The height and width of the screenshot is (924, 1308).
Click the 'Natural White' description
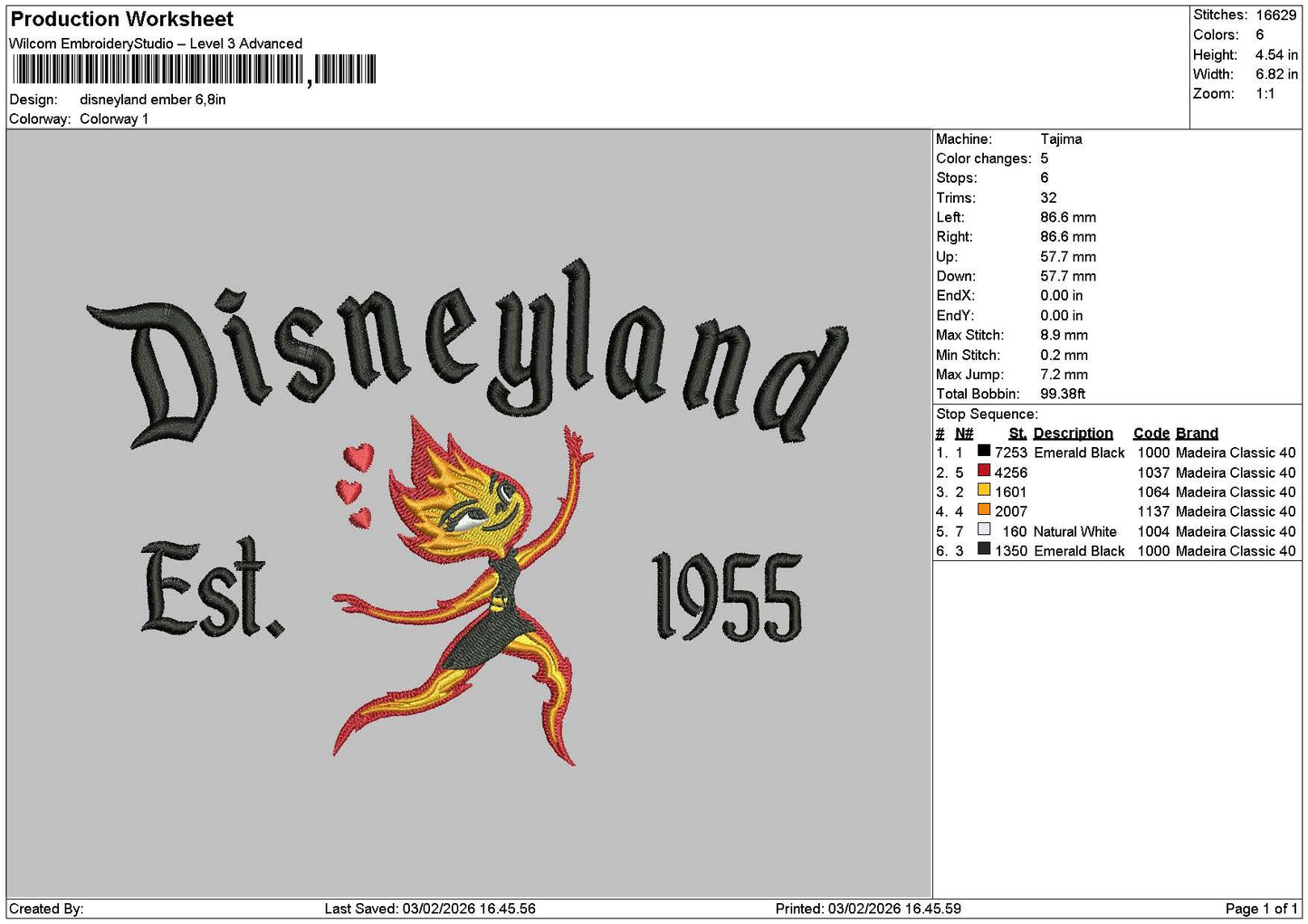(x=1075, y=531)
